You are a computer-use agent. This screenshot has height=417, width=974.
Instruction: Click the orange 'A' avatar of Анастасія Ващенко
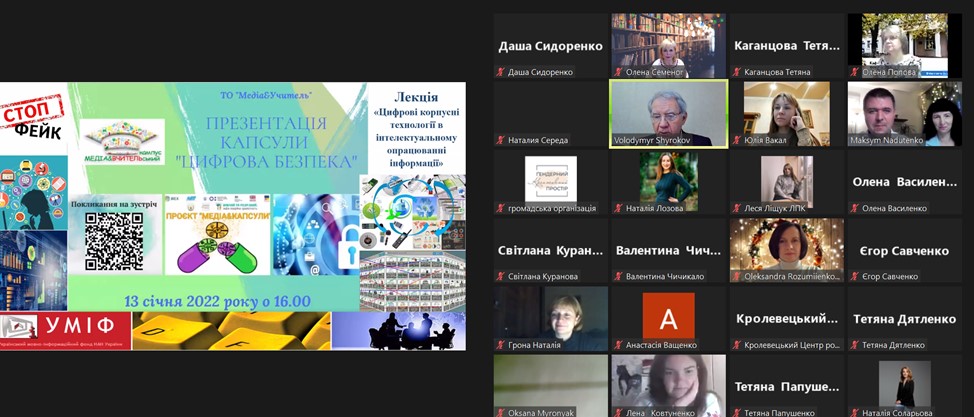[668, 315]
